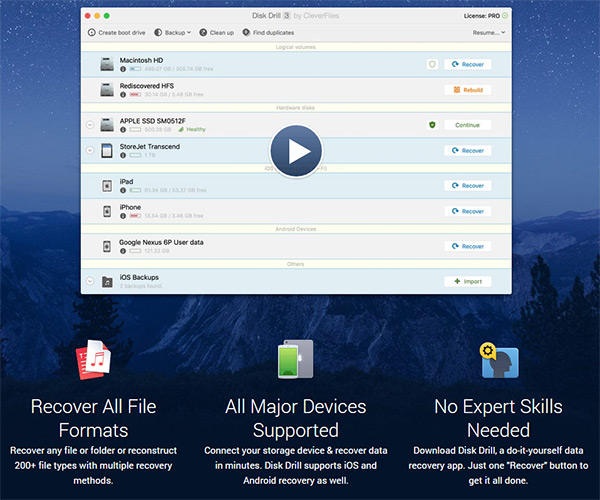Show info for StoreJet Transcend

pos(123,155)
